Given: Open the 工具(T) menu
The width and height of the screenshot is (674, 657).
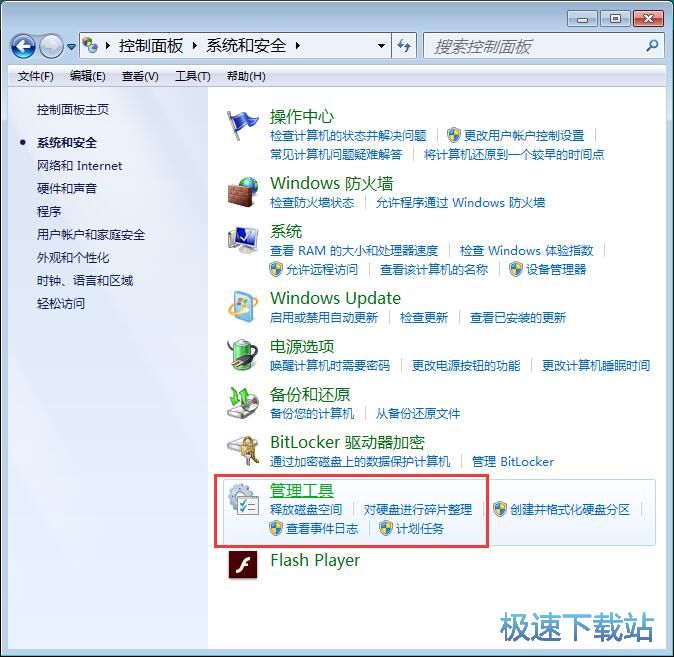Looking at the screenshot, I should point(193,76).
